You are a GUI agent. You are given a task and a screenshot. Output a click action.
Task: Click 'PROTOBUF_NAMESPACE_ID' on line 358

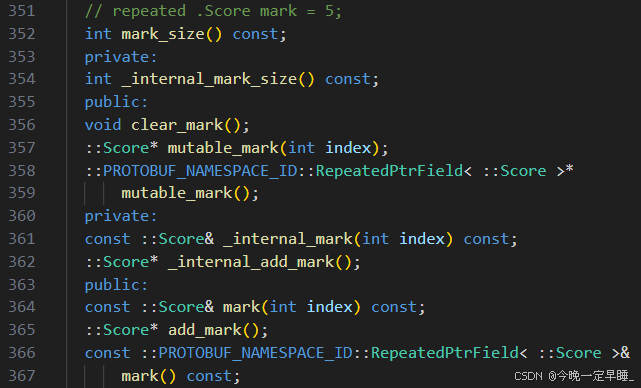[200, 171]
